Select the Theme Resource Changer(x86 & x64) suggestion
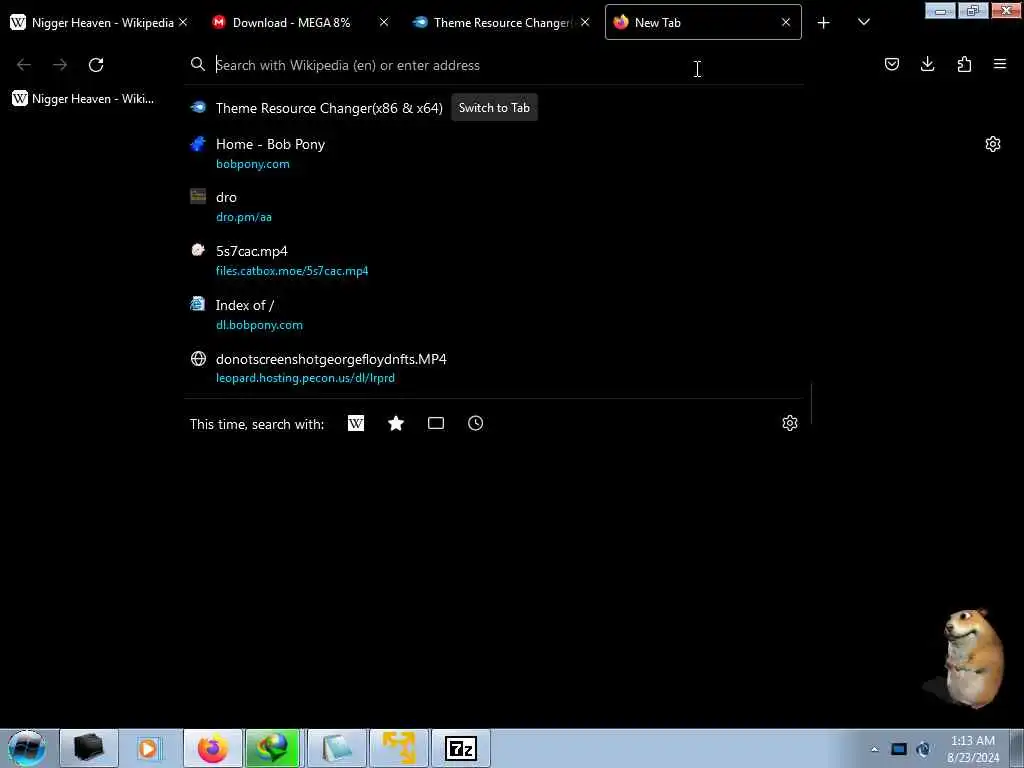 coord(329,108)
